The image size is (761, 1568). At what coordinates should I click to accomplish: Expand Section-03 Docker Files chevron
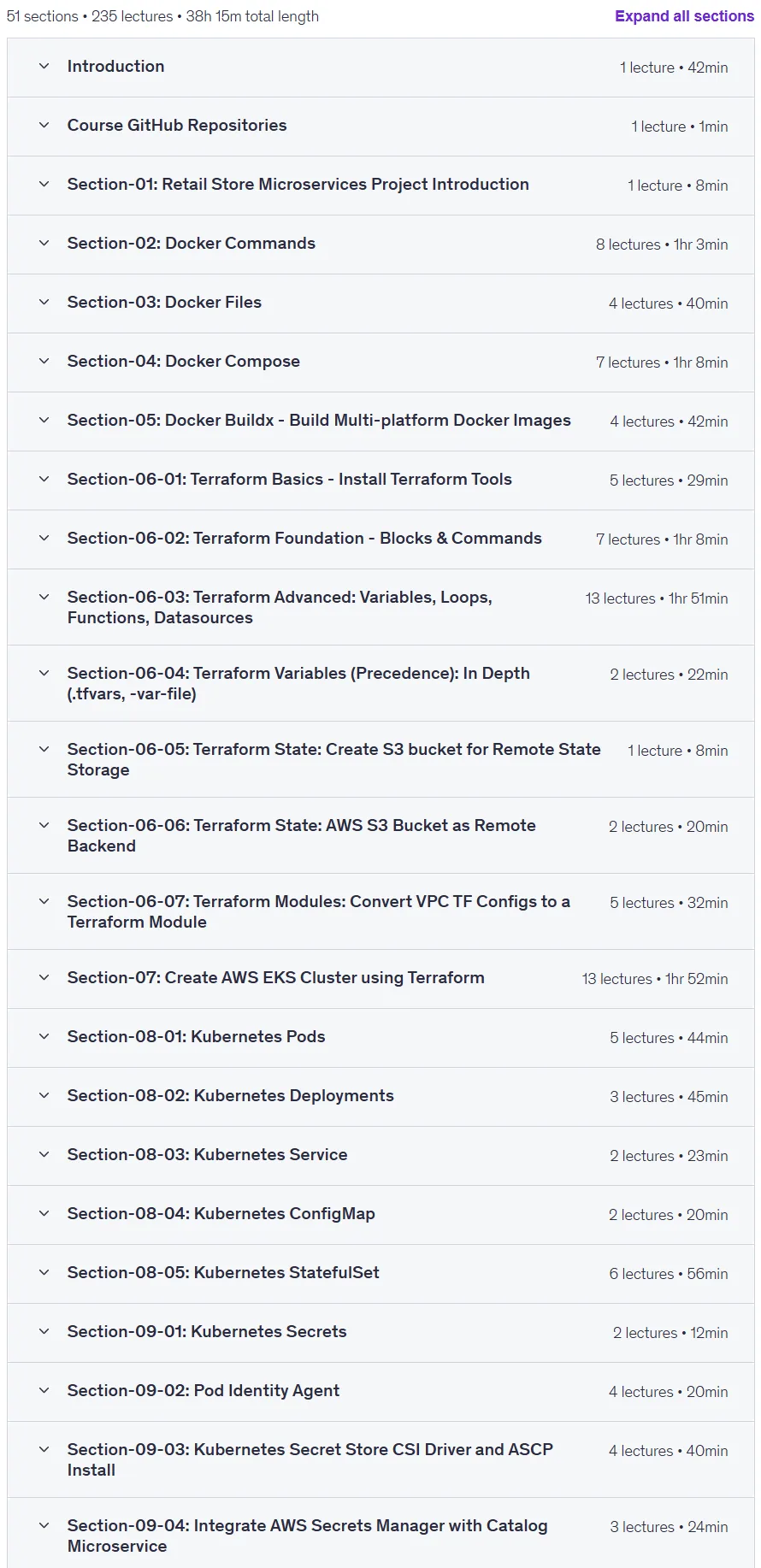(x=44, y=302)
